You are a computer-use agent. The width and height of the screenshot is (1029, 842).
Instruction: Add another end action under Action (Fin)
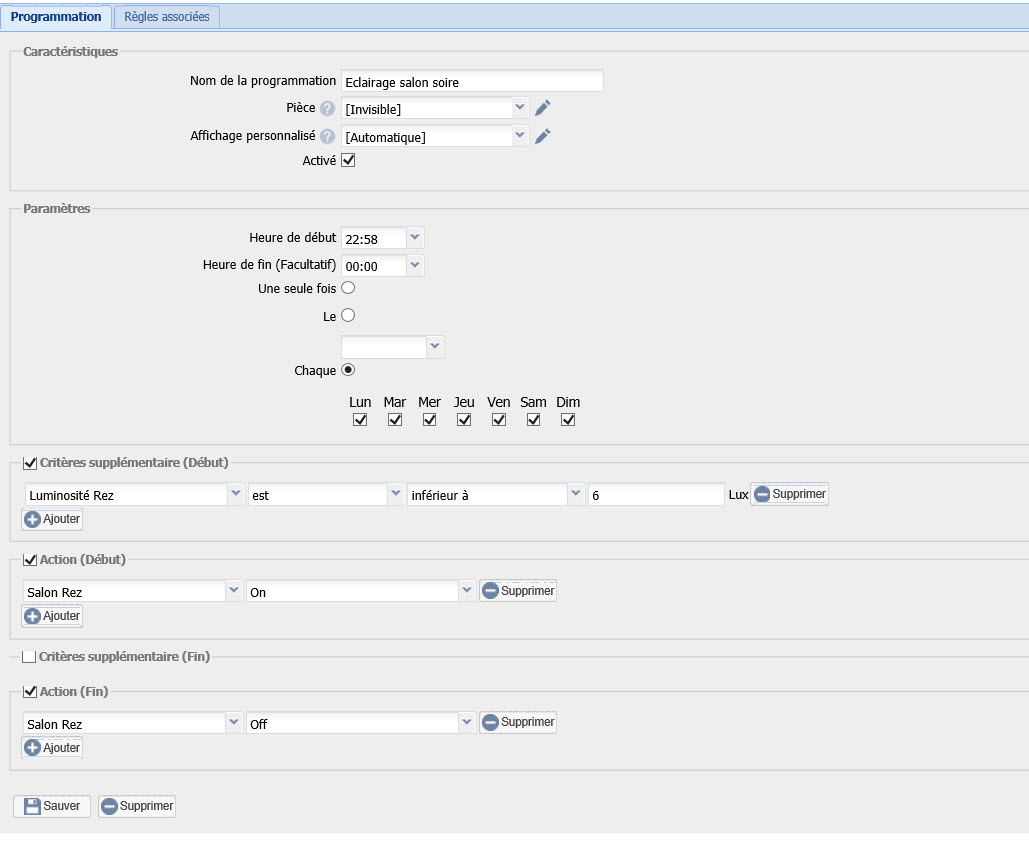52,748
